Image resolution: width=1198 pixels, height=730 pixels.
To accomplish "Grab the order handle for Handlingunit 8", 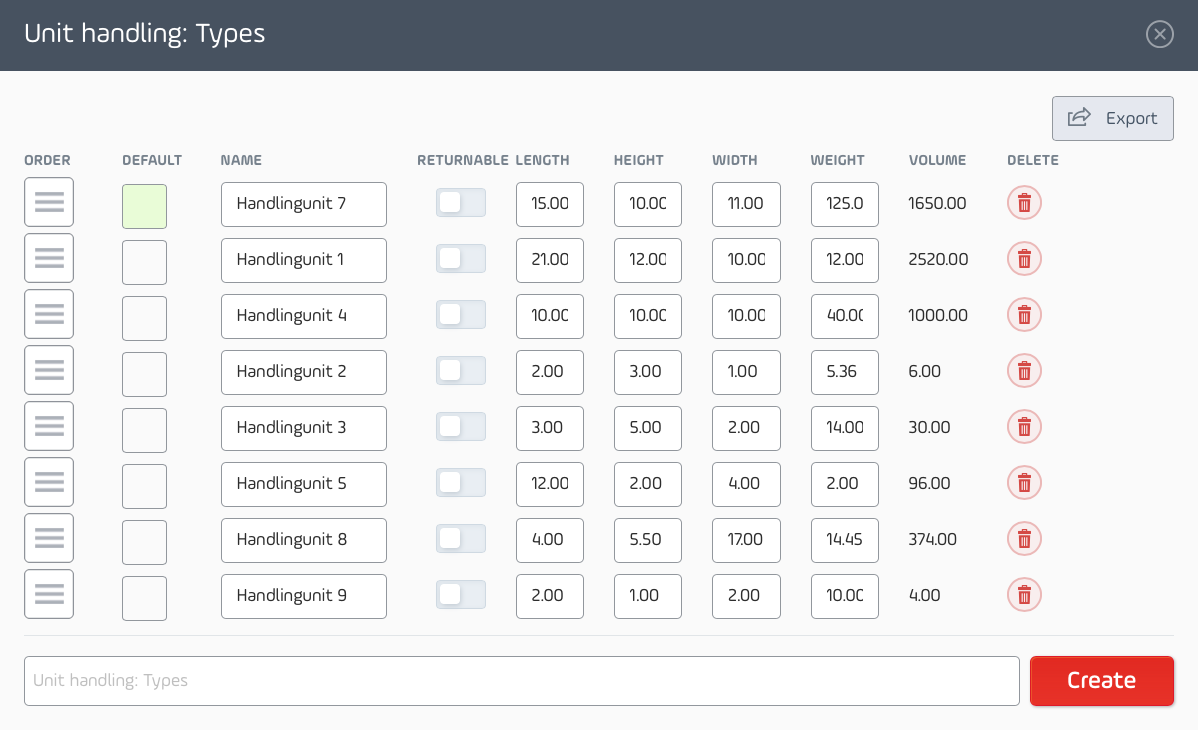I will 49,538.
